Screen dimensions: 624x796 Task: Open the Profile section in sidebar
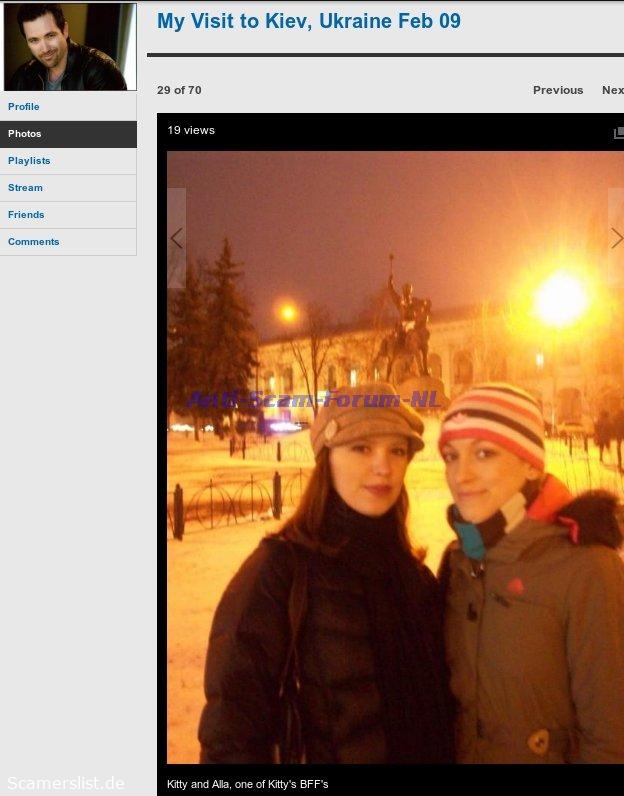pos(24,107)
